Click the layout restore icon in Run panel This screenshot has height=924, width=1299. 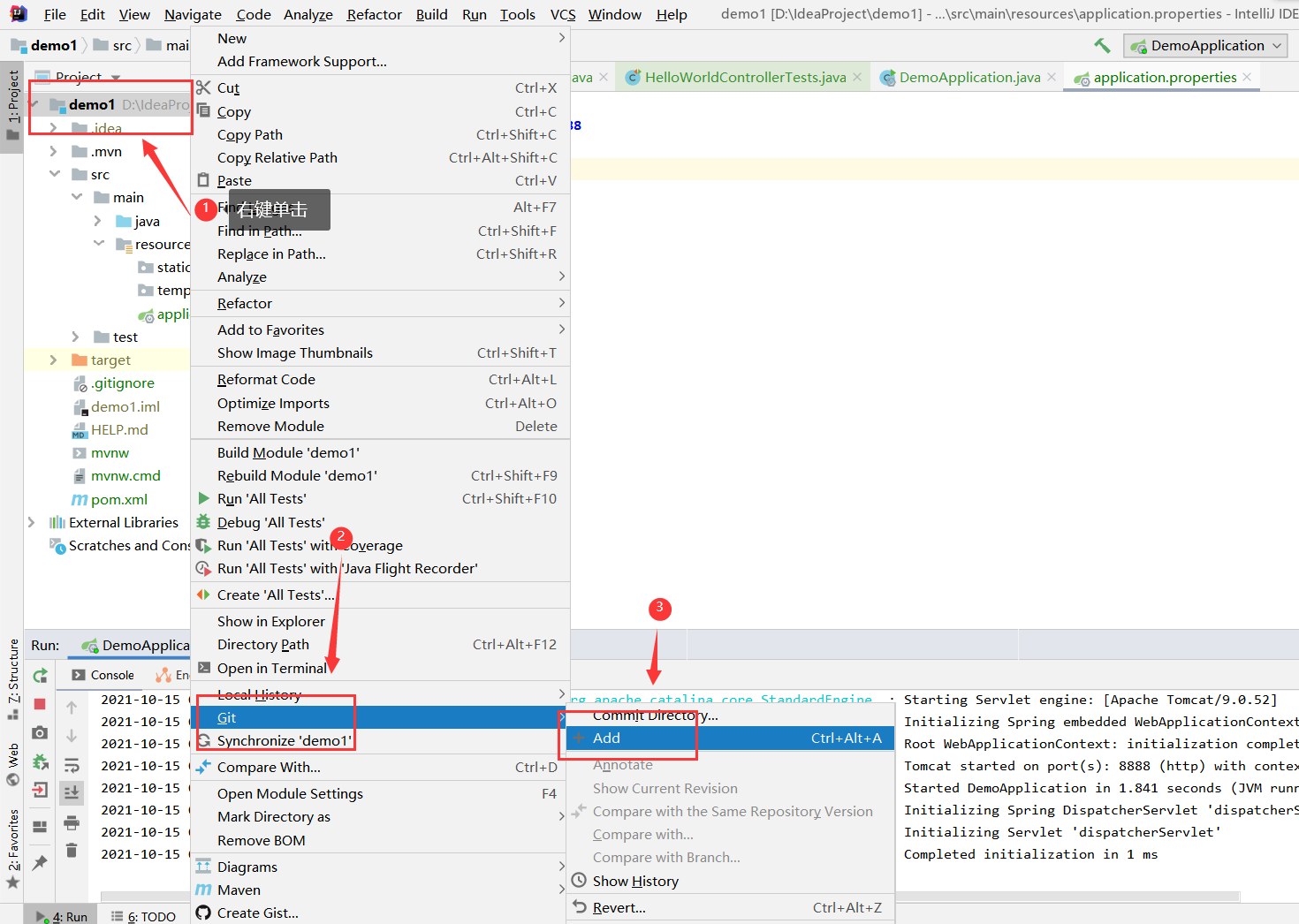40,827
